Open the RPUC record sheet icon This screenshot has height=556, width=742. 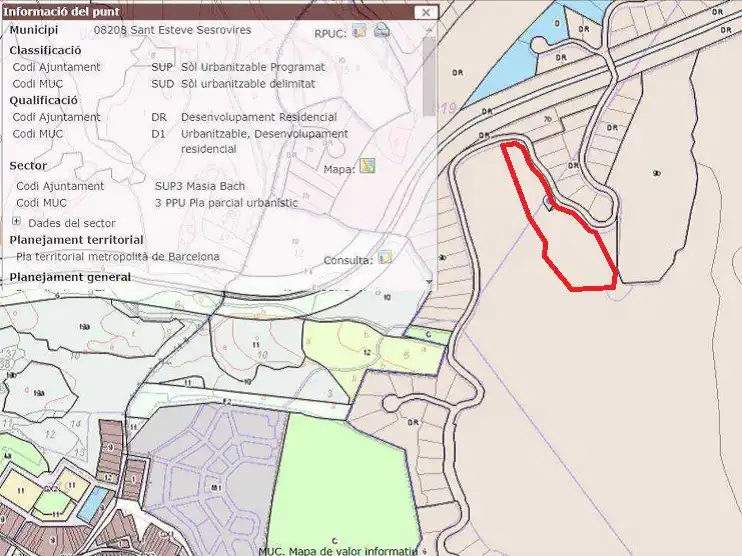[360, 30]
